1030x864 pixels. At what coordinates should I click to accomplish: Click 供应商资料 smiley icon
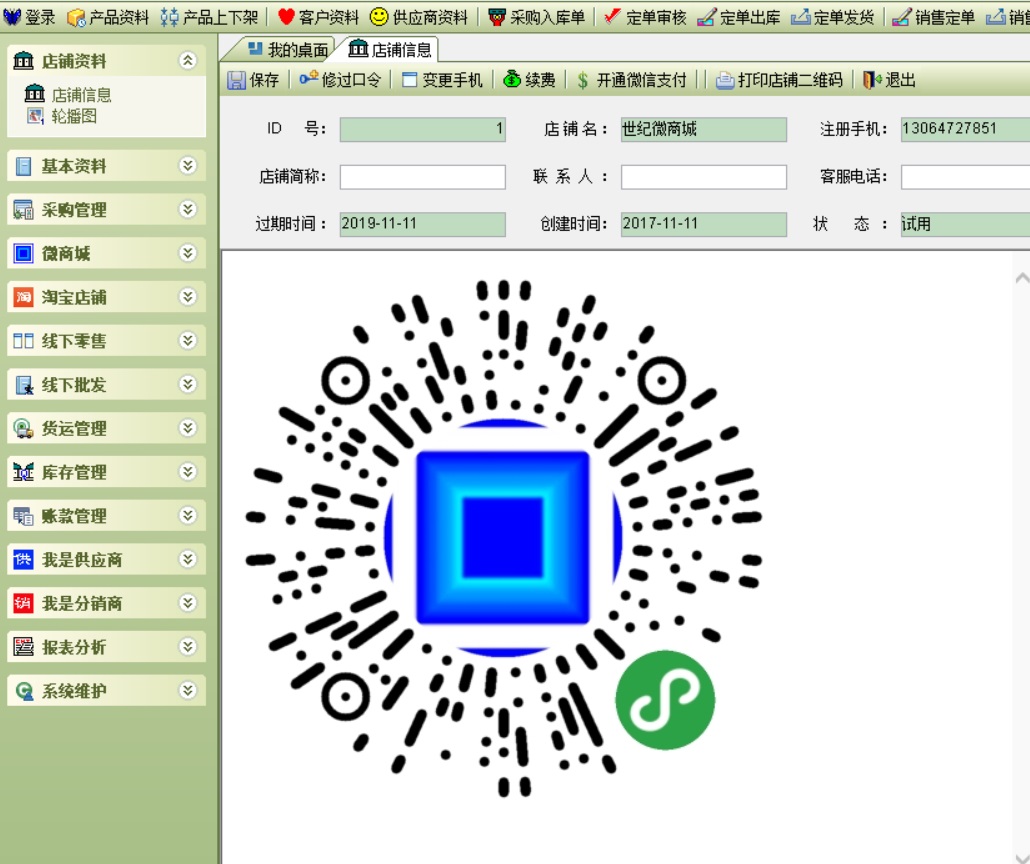coord(379,16)
